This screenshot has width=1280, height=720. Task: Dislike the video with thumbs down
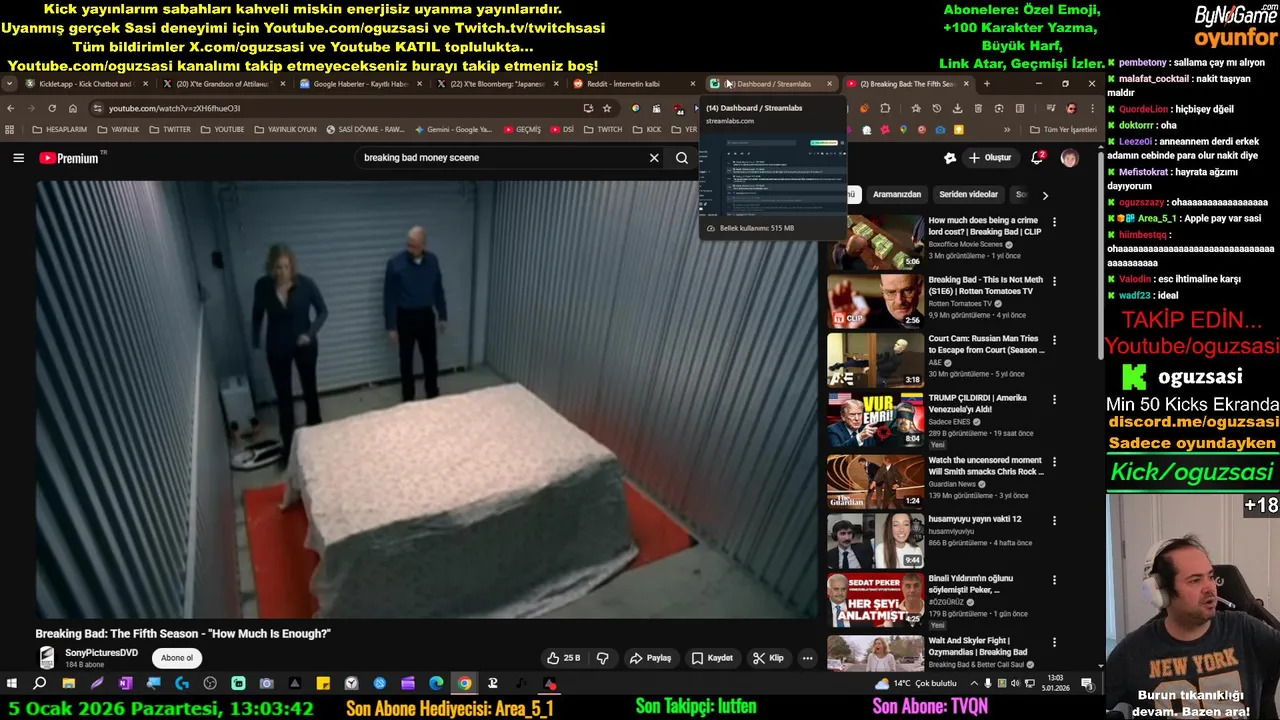pos(602,658)
